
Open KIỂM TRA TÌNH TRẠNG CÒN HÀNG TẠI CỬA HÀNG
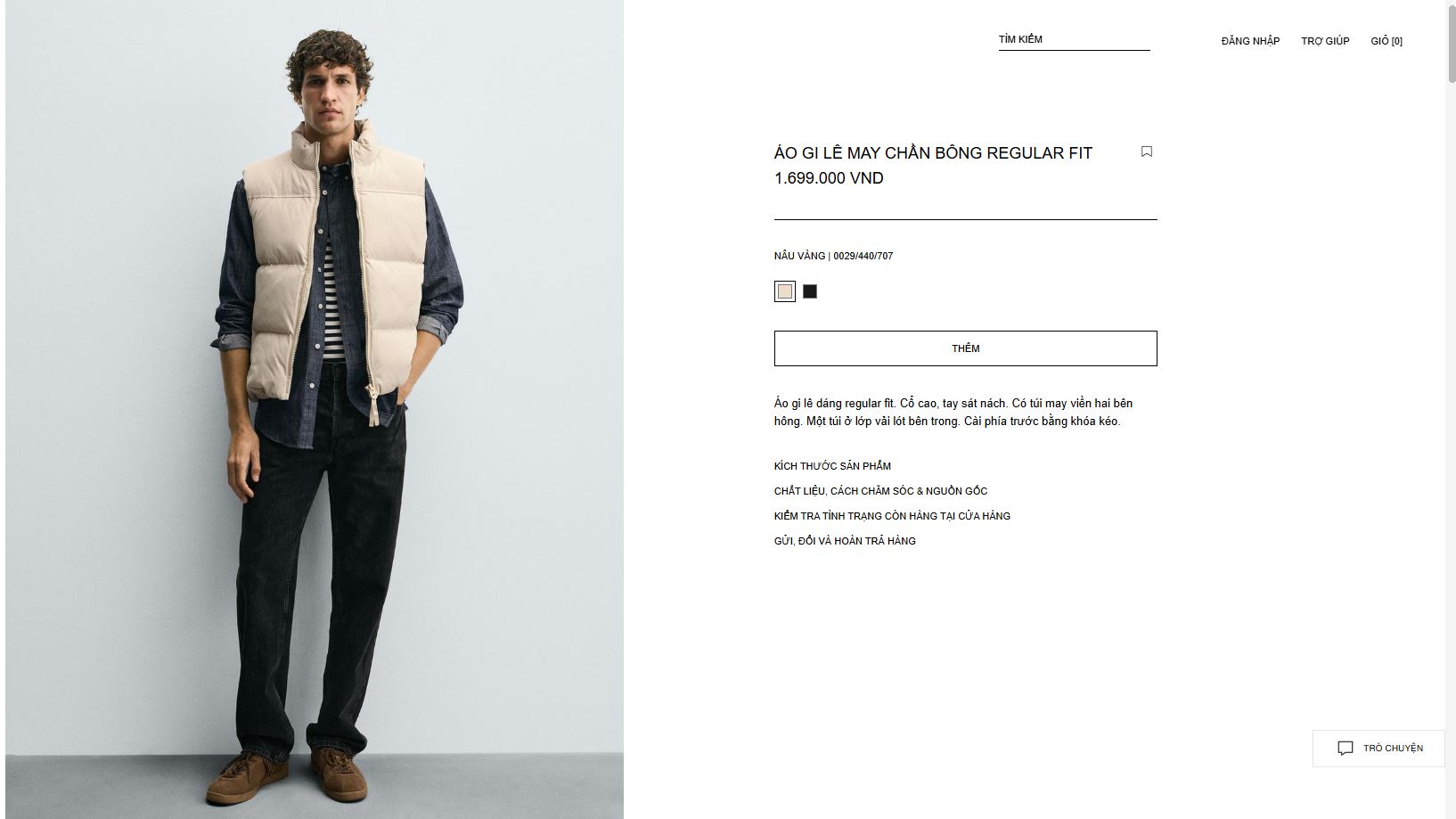coord(892,516)
